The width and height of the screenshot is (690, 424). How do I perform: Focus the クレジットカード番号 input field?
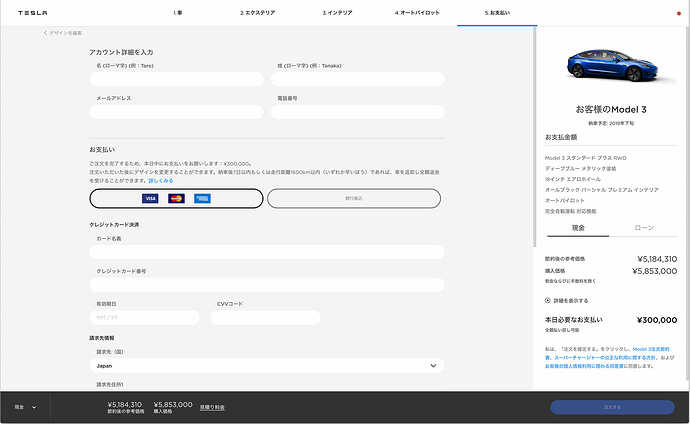[x=267, y=285]
